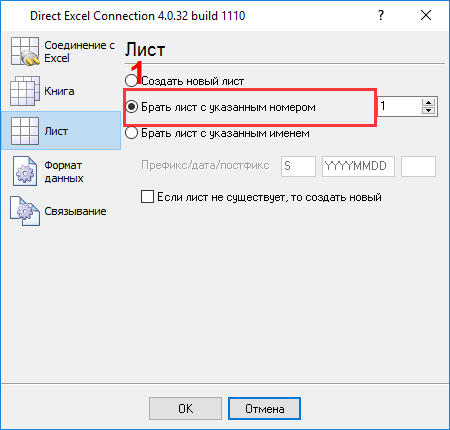Click the Лист grid icon in sidebar
Screen dimensions: 450x430
click(x=25, y=131)
